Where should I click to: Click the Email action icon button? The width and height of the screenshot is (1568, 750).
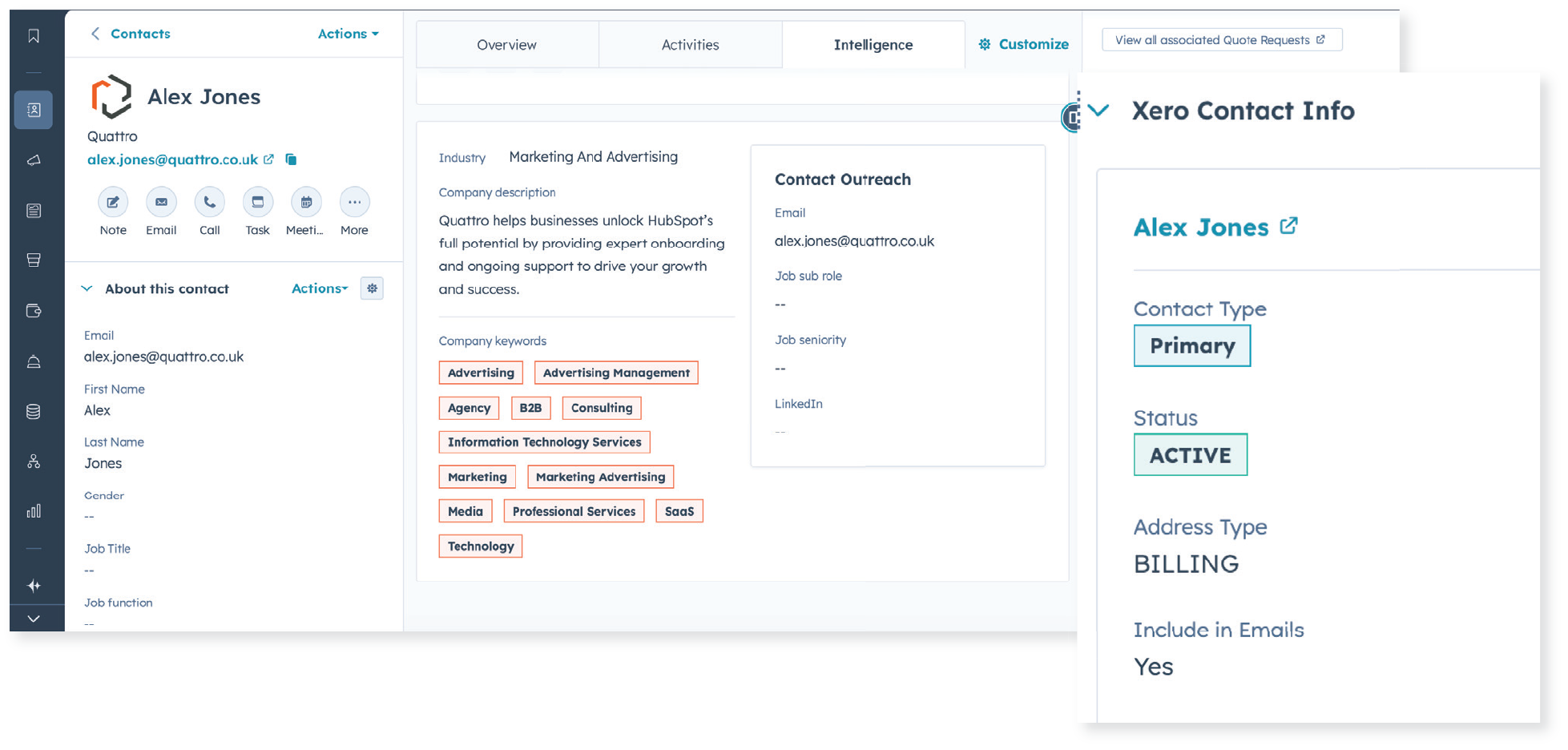(x=161, y=202)
